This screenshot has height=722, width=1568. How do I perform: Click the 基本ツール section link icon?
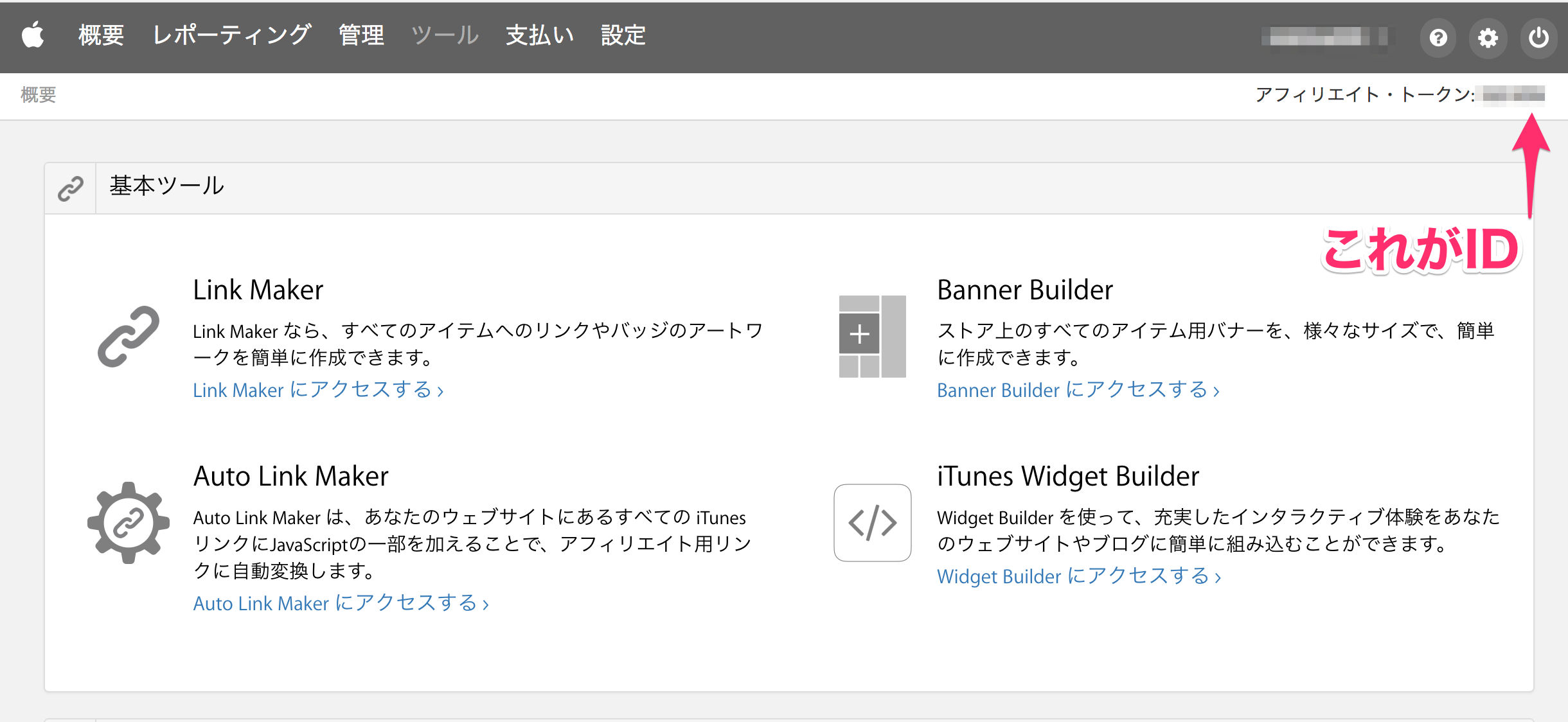[70, 188]
